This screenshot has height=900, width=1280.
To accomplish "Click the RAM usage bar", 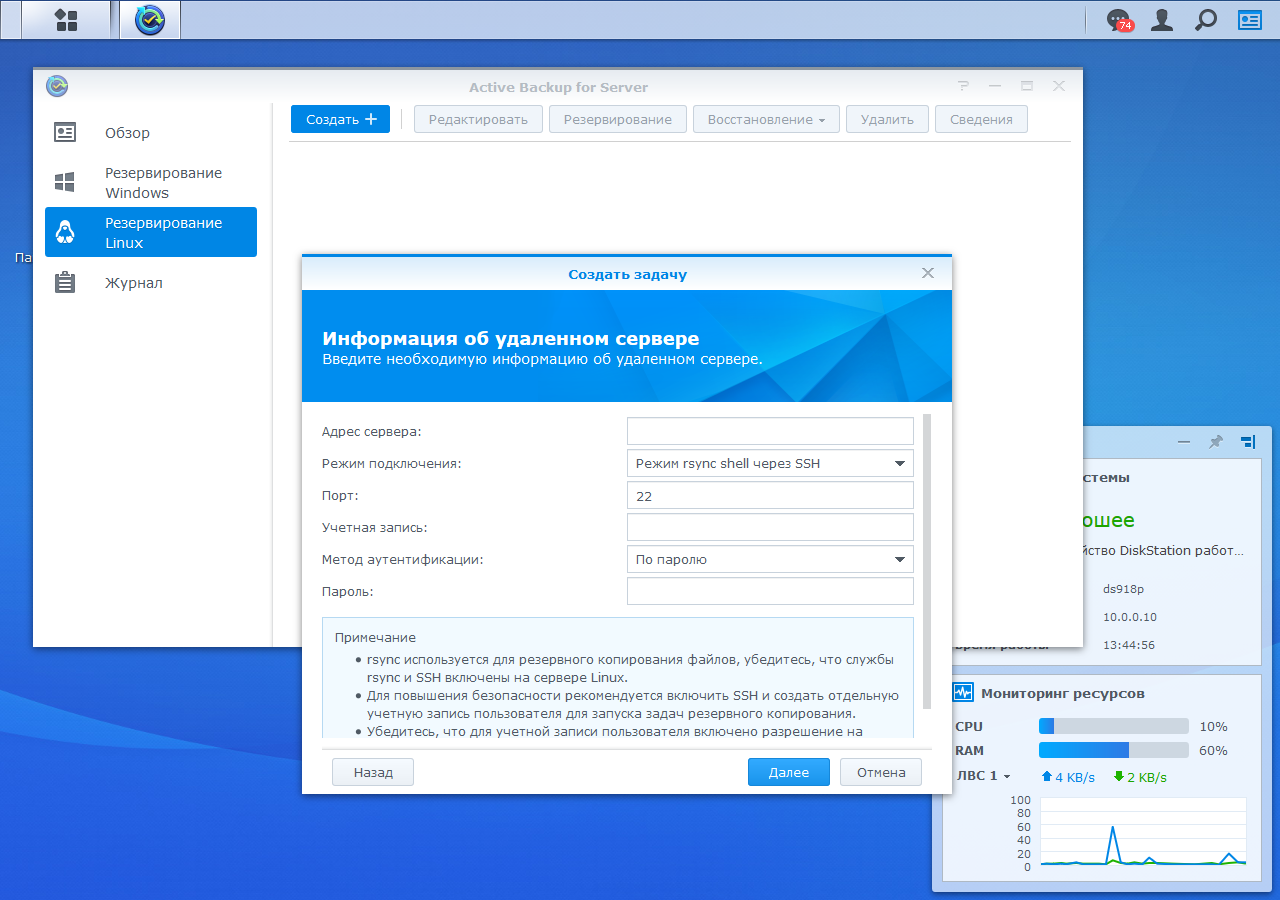I will tap(1114, 750).
